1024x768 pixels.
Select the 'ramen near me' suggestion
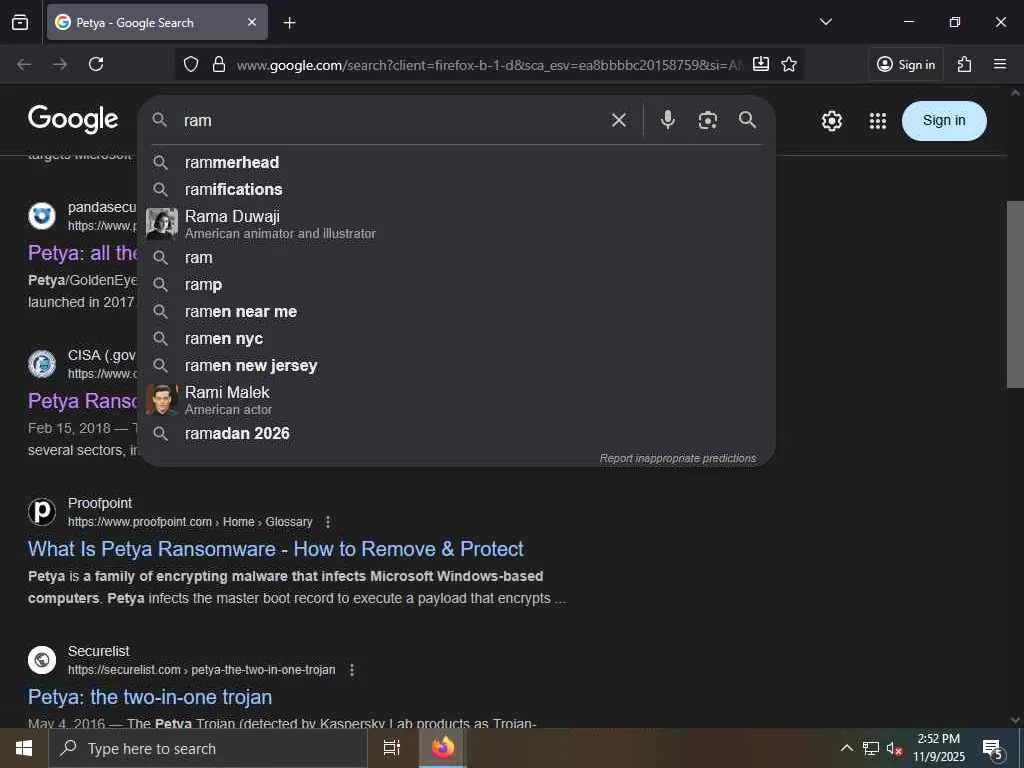tap(456, 312)
